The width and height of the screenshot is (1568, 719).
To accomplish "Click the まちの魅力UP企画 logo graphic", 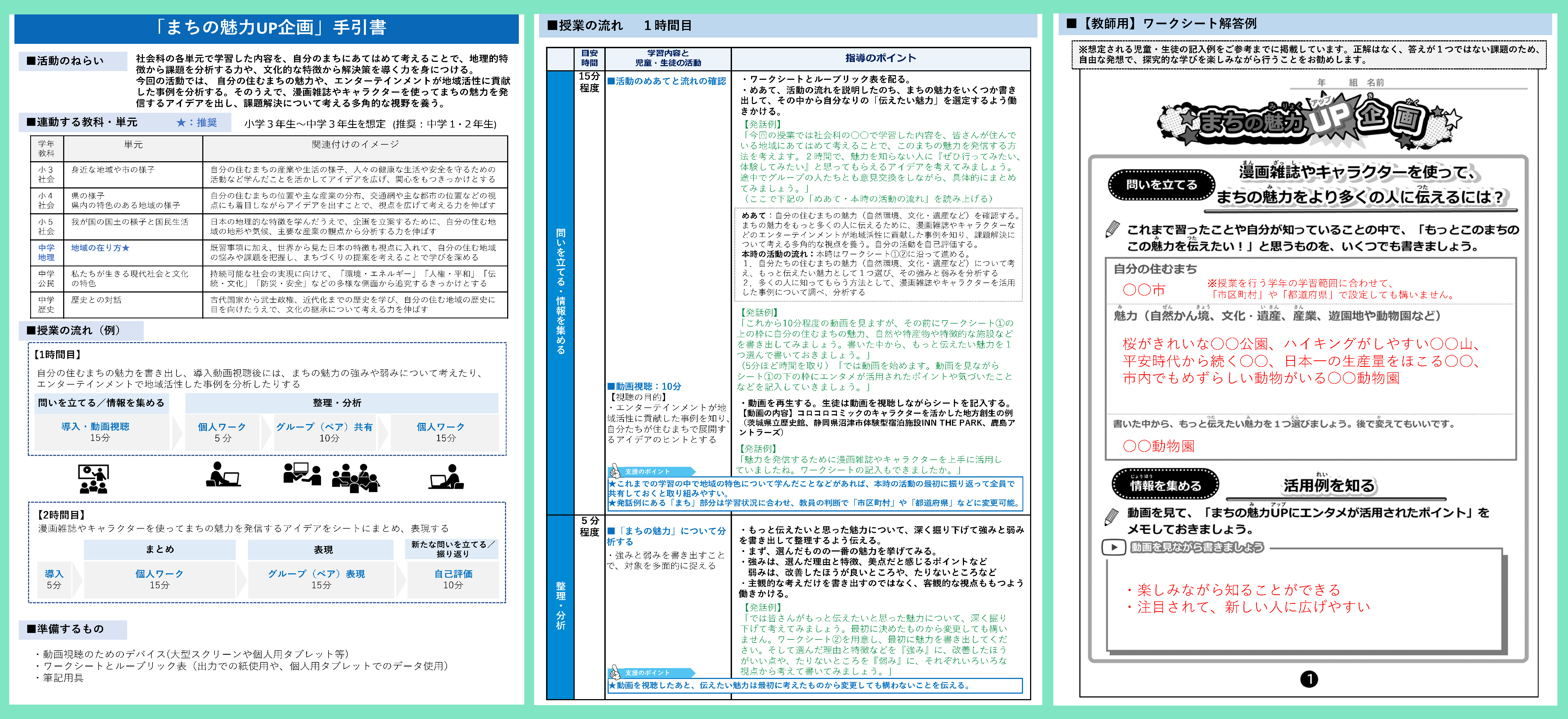I will pyautogui.click(x=1309, y=121).
